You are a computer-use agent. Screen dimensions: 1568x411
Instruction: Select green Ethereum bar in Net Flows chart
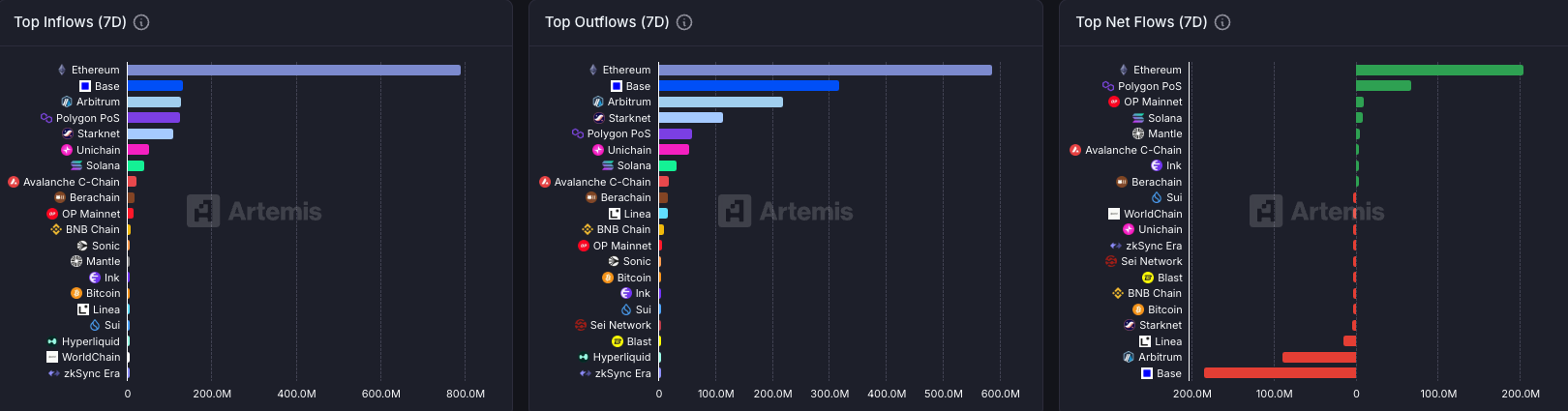point(1439,70)
